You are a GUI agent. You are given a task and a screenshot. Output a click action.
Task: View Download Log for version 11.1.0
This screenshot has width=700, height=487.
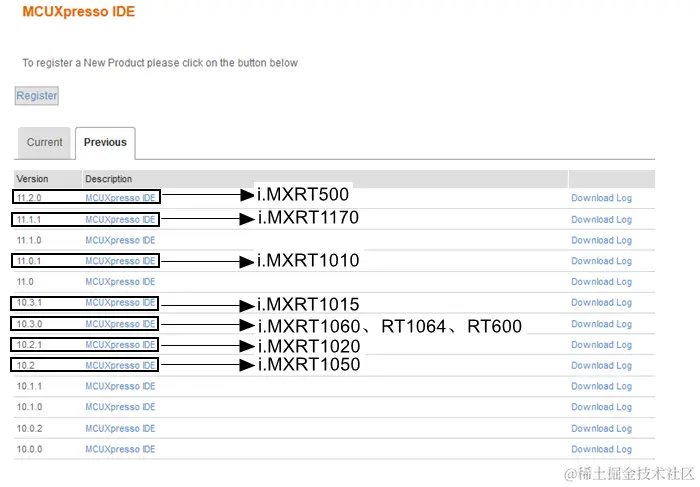[601, 240]
